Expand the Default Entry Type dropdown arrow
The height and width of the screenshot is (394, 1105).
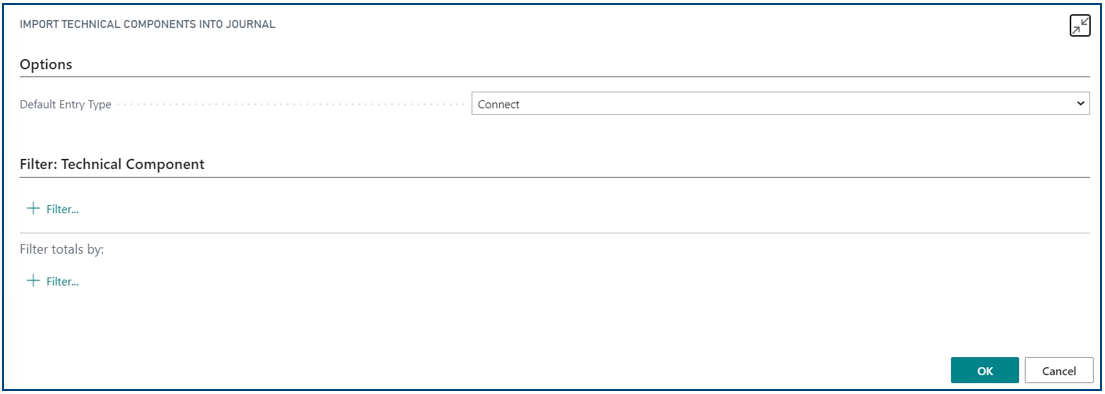point(1080,104)
